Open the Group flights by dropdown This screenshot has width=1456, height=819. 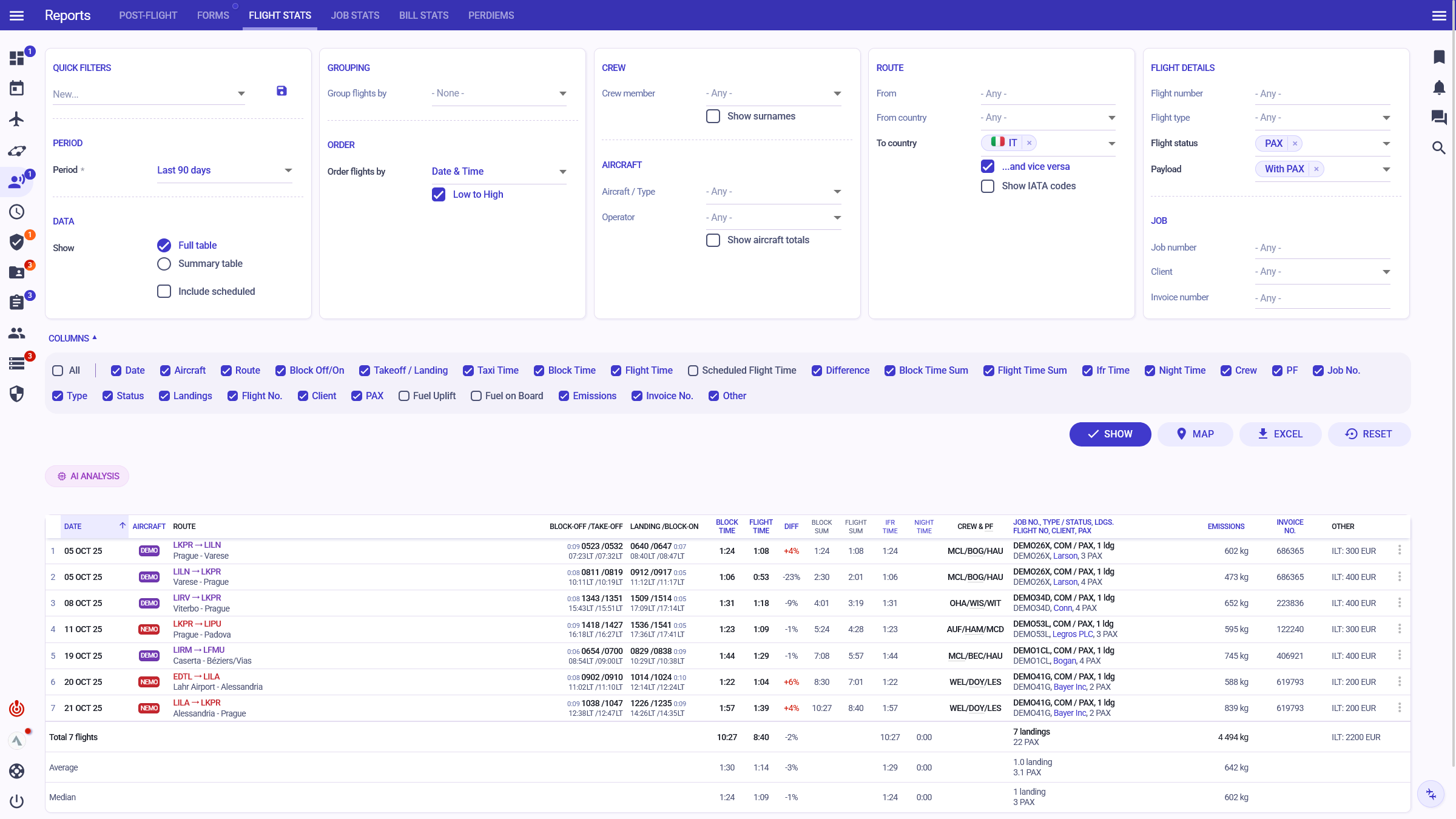pyautogui.click(x=499, y=93)
